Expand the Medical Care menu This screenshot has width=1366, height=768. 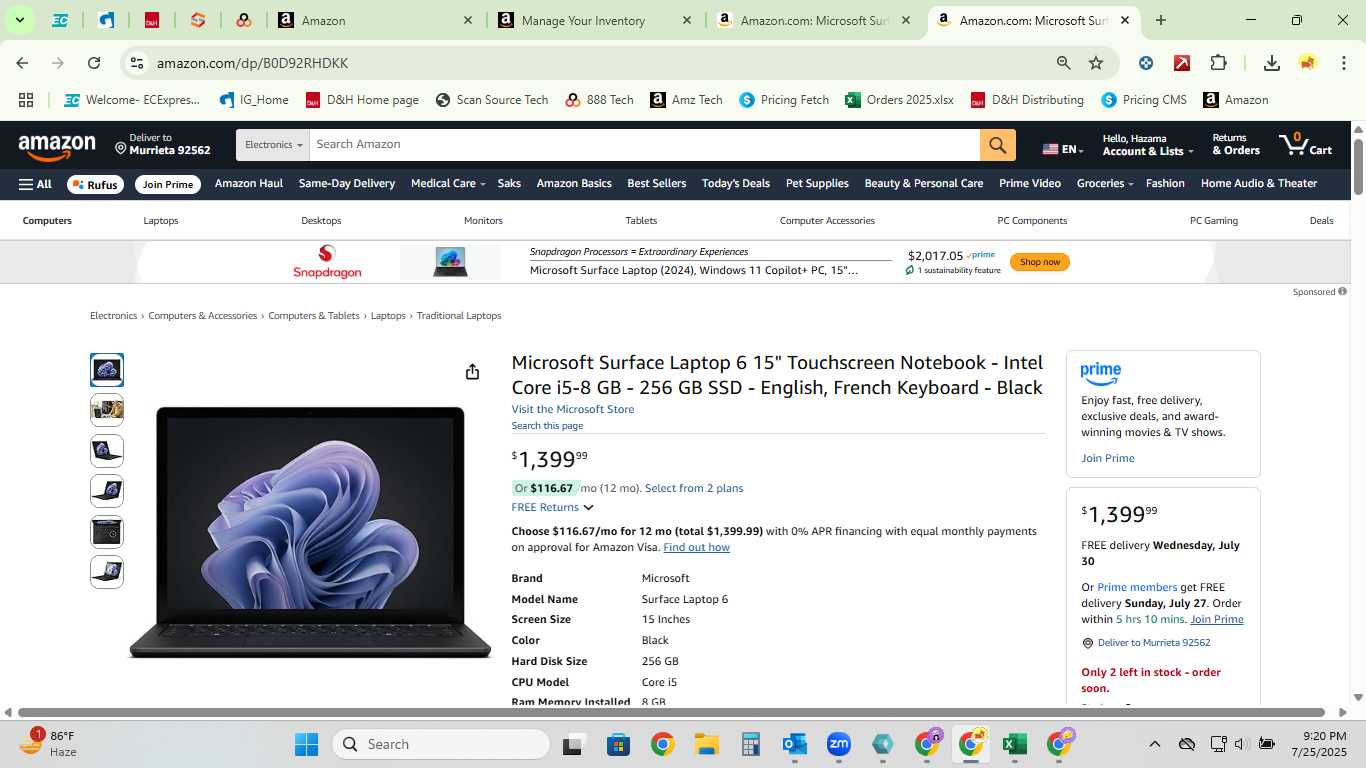click(x=447, y=184)
